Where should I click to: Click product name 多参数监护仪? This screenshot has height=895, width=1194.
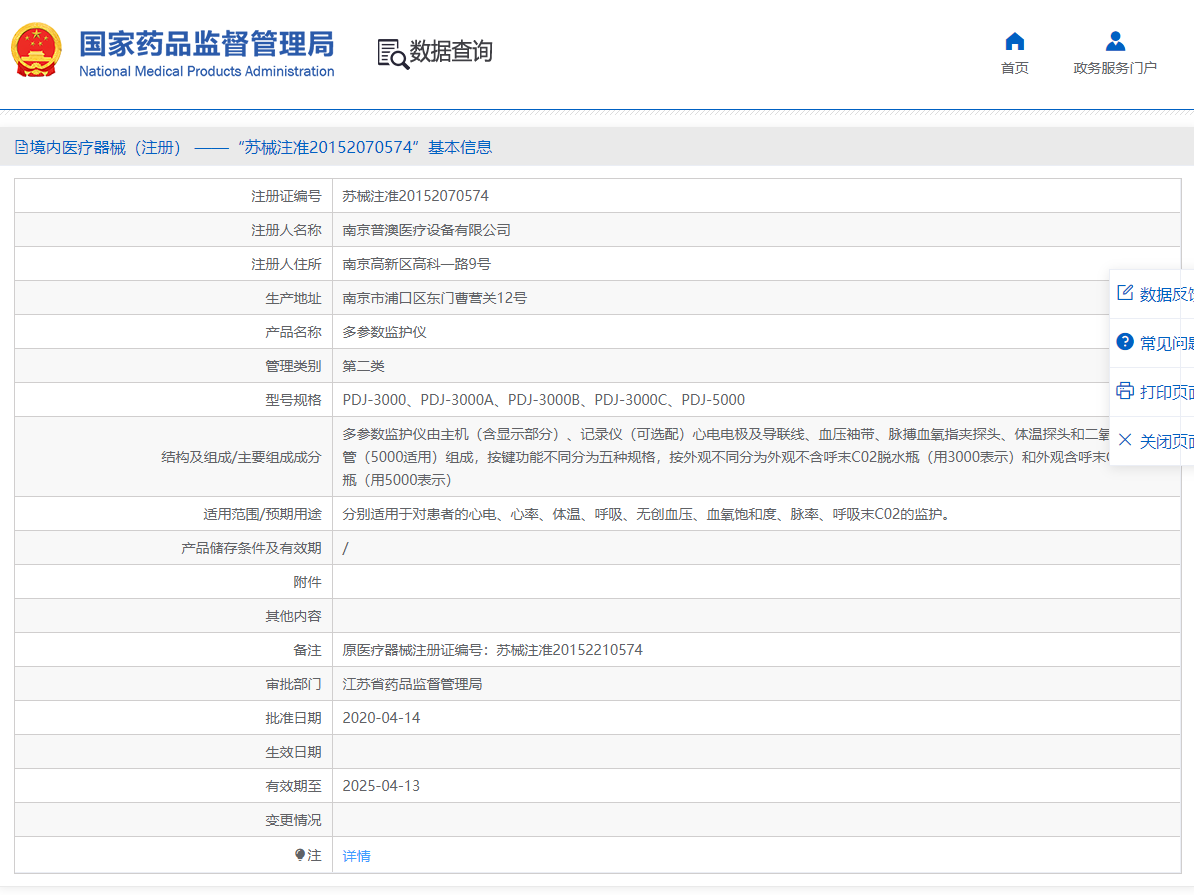point(385,332)
